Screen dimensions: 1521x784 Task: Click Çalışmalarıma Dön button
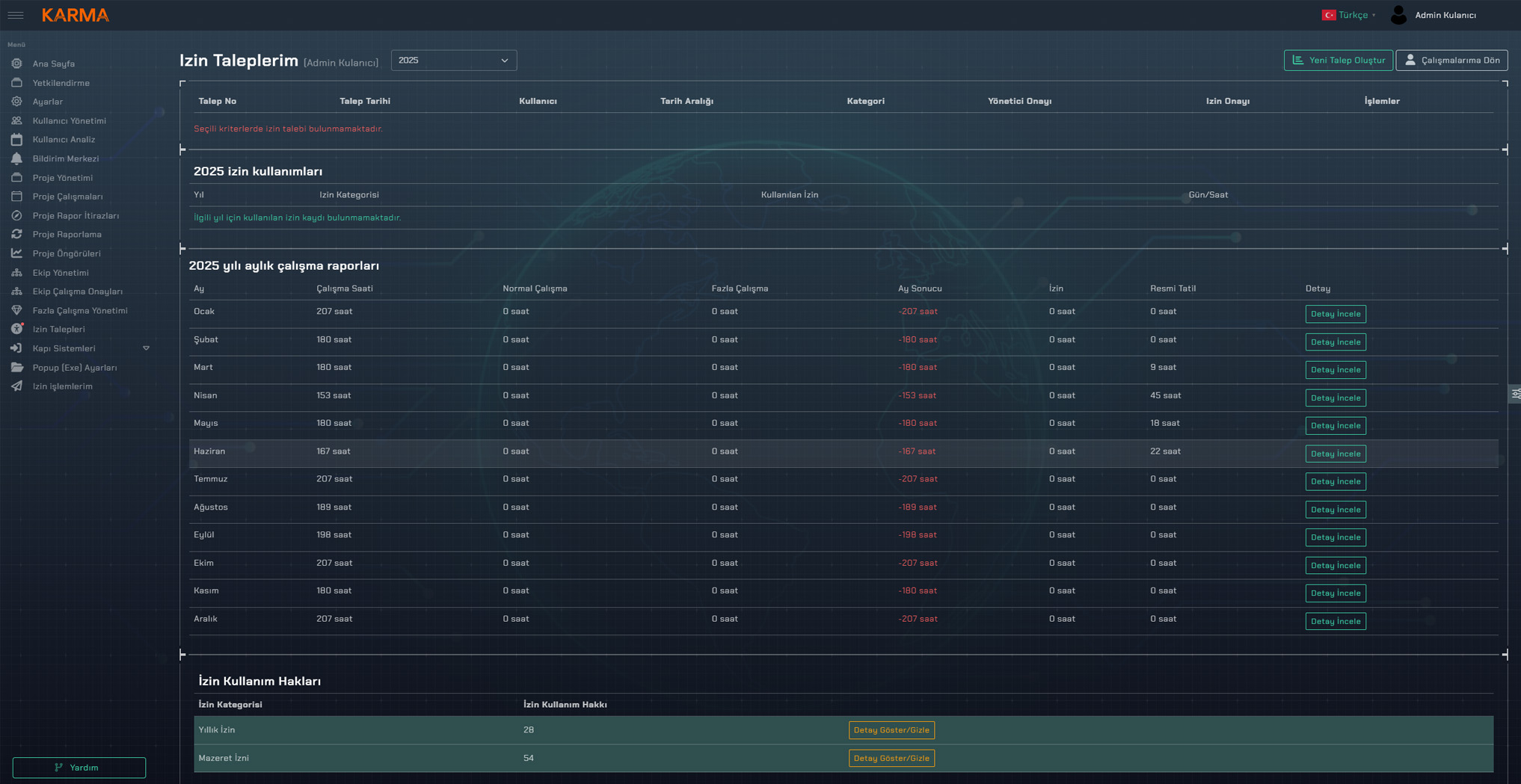point(1451,61)
